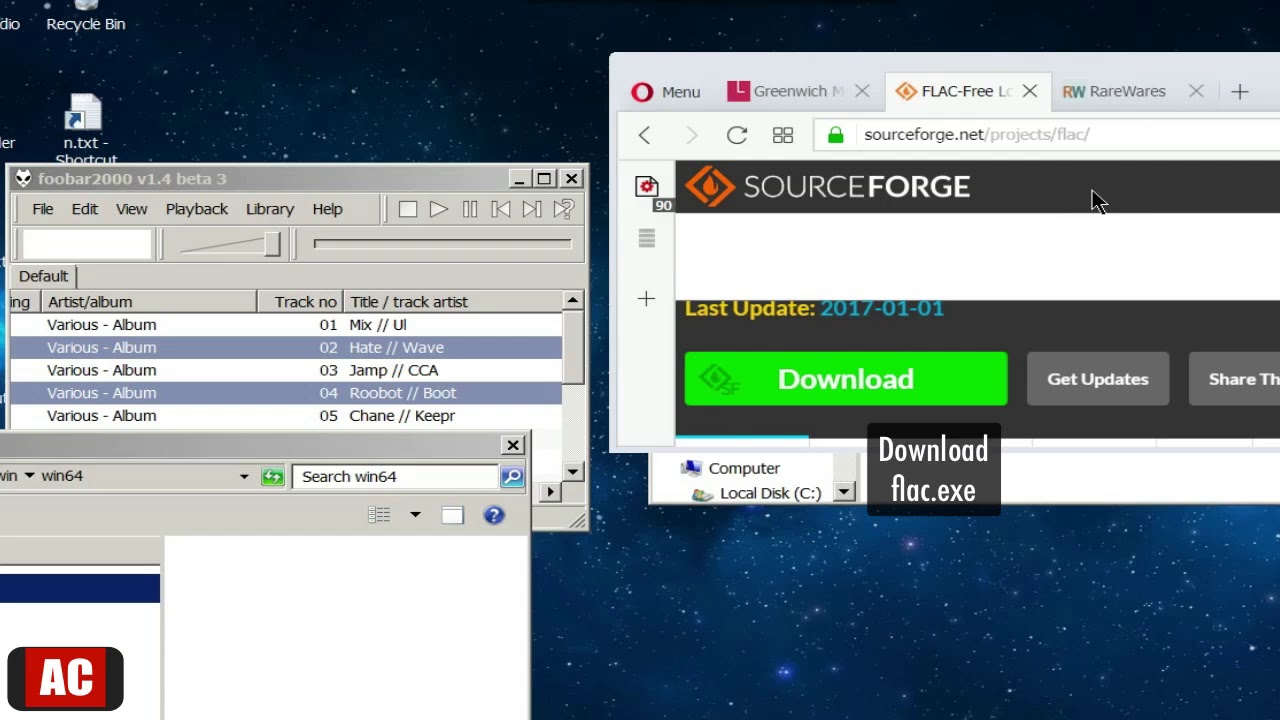Image resolution: width=1280 pixels, height=720 pixels.
Task: Click the Explorer Help question icon
Action: click(x=493, y=515)
